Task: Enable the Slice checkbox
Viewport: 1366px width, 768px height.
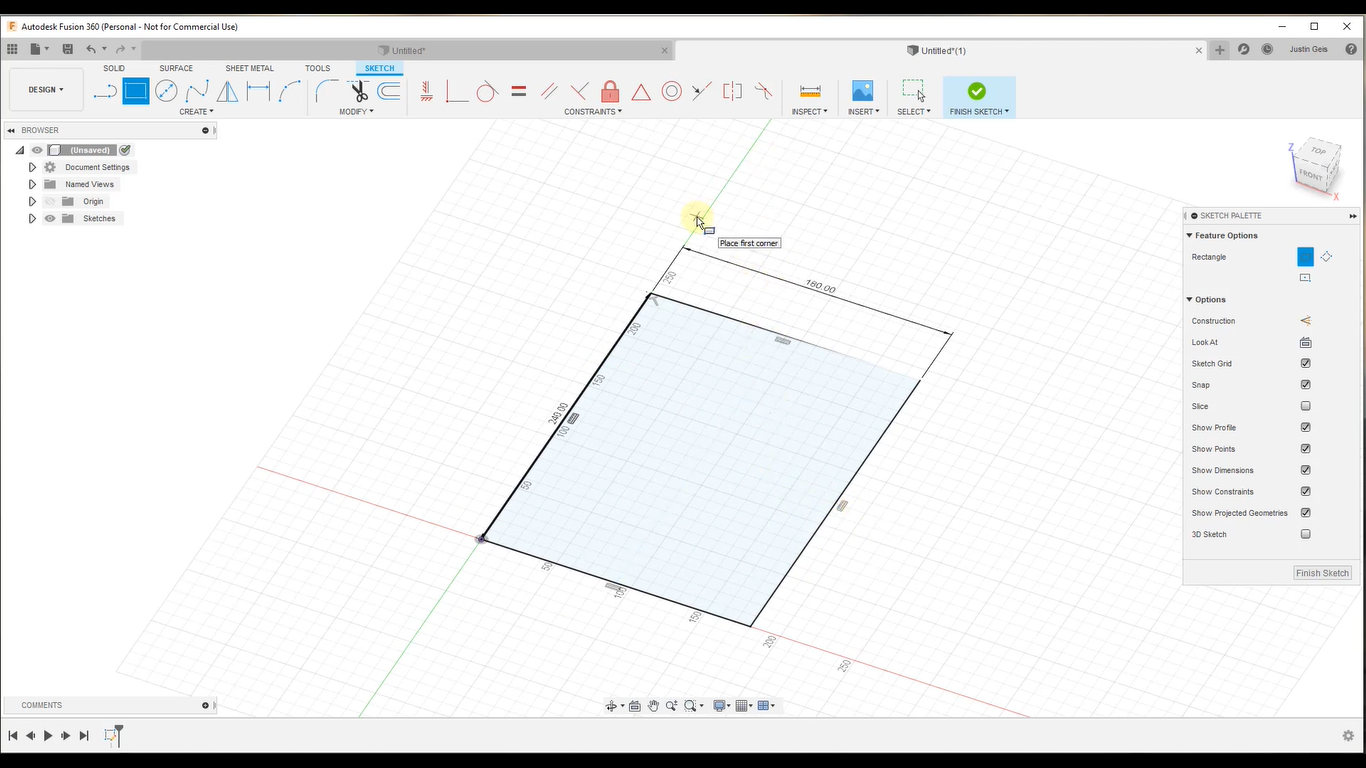Action: 1305,406
